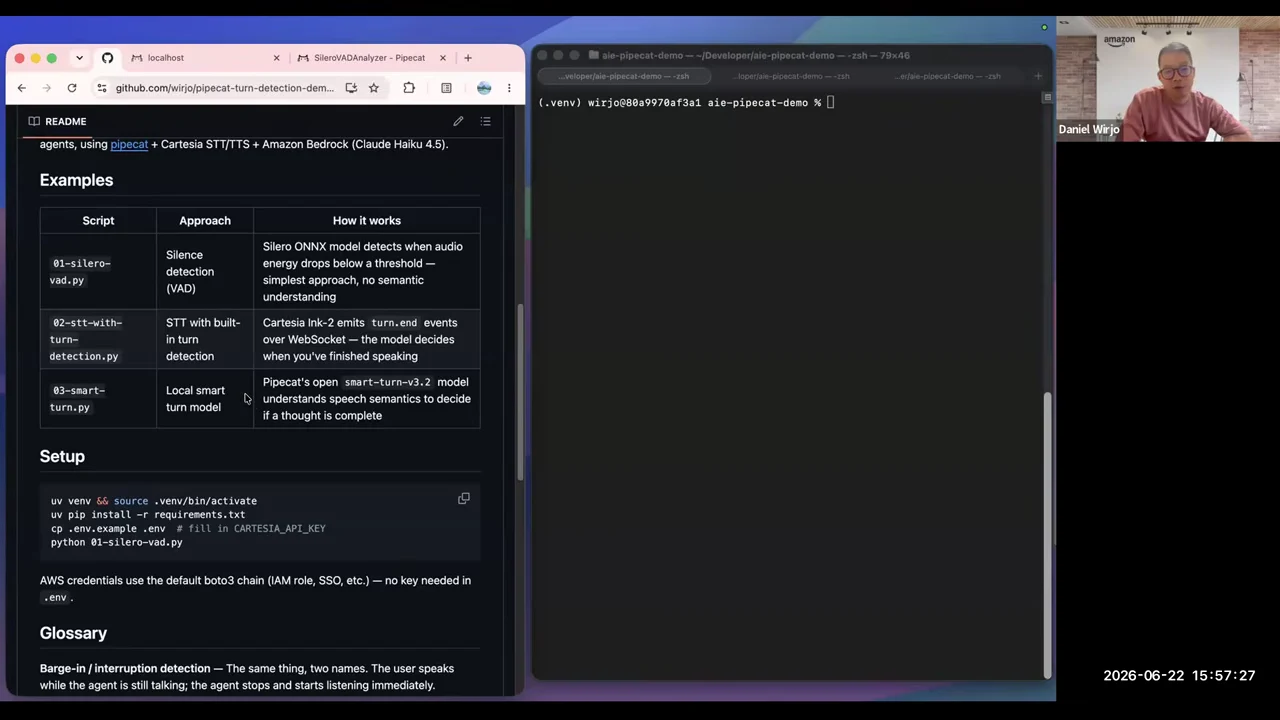Click the Approach column header
Image resolution: width=1280 pixels, height=720 pixels.
pyautogui.click(x=205, y=220)
